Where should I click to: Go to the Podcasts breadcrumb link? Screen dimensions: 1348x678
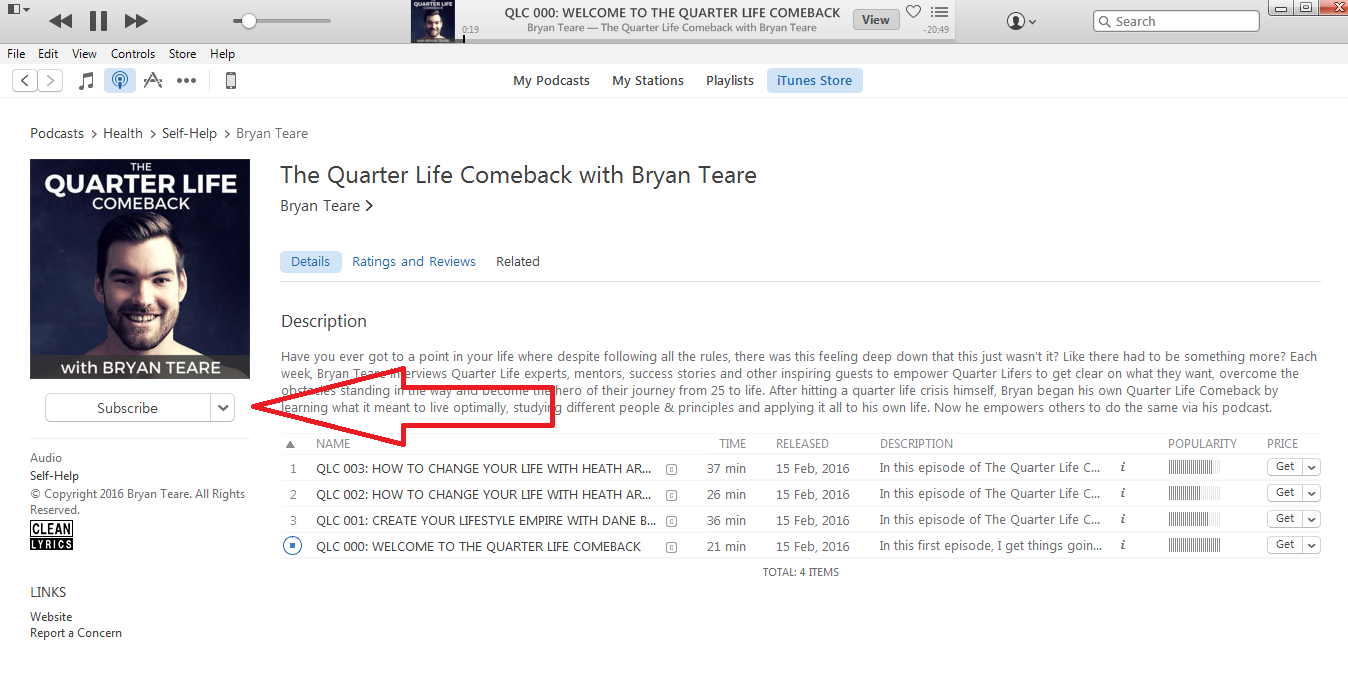click(x=57, y=133)
